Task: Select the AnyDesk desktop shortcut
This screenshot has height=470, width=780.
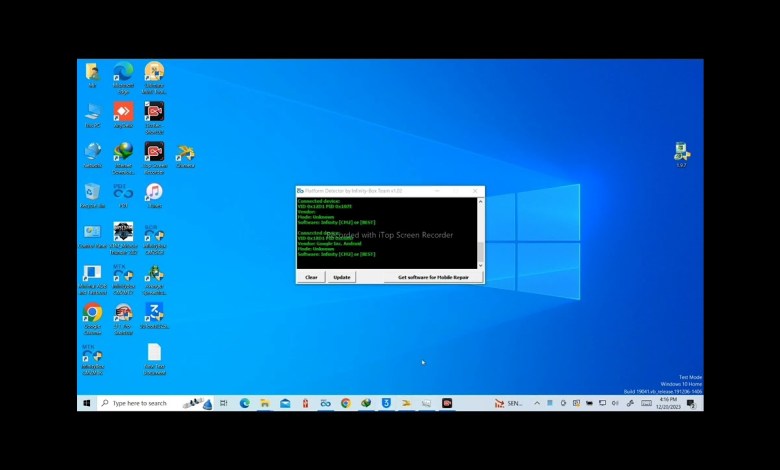Action: coord(123,115)
